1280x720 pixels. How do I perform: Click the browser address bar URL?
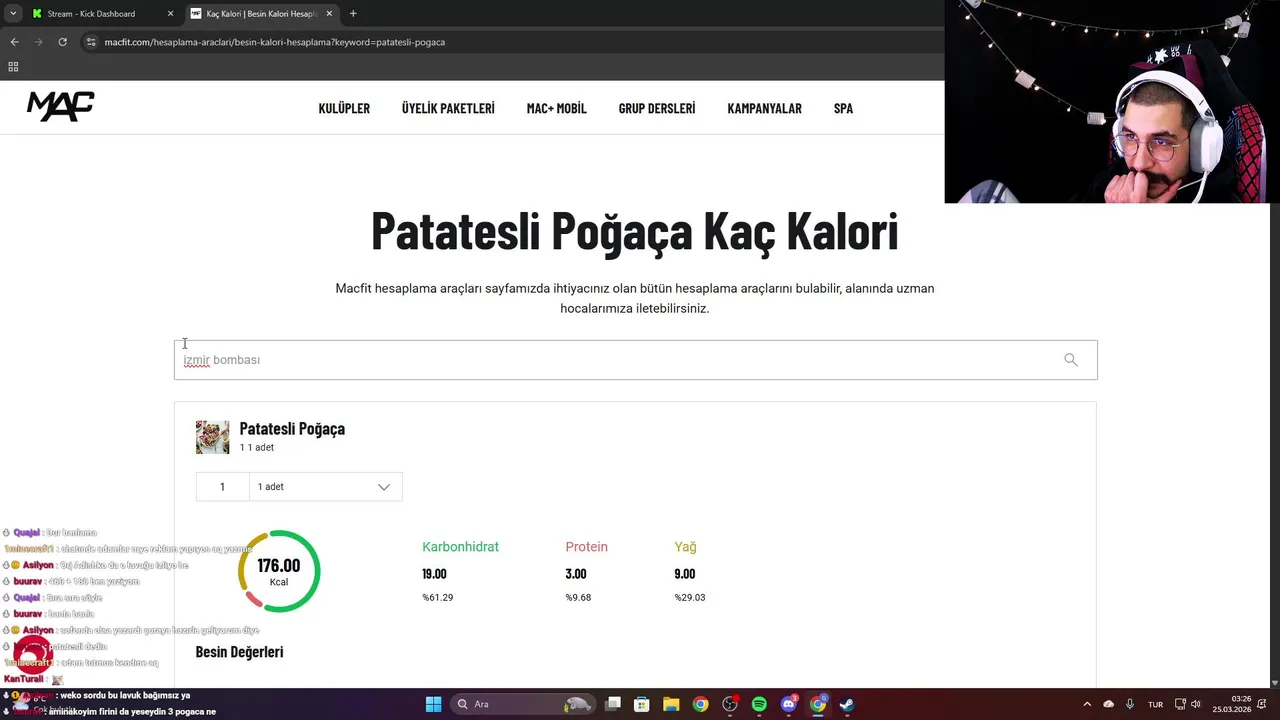pos(274,42)
